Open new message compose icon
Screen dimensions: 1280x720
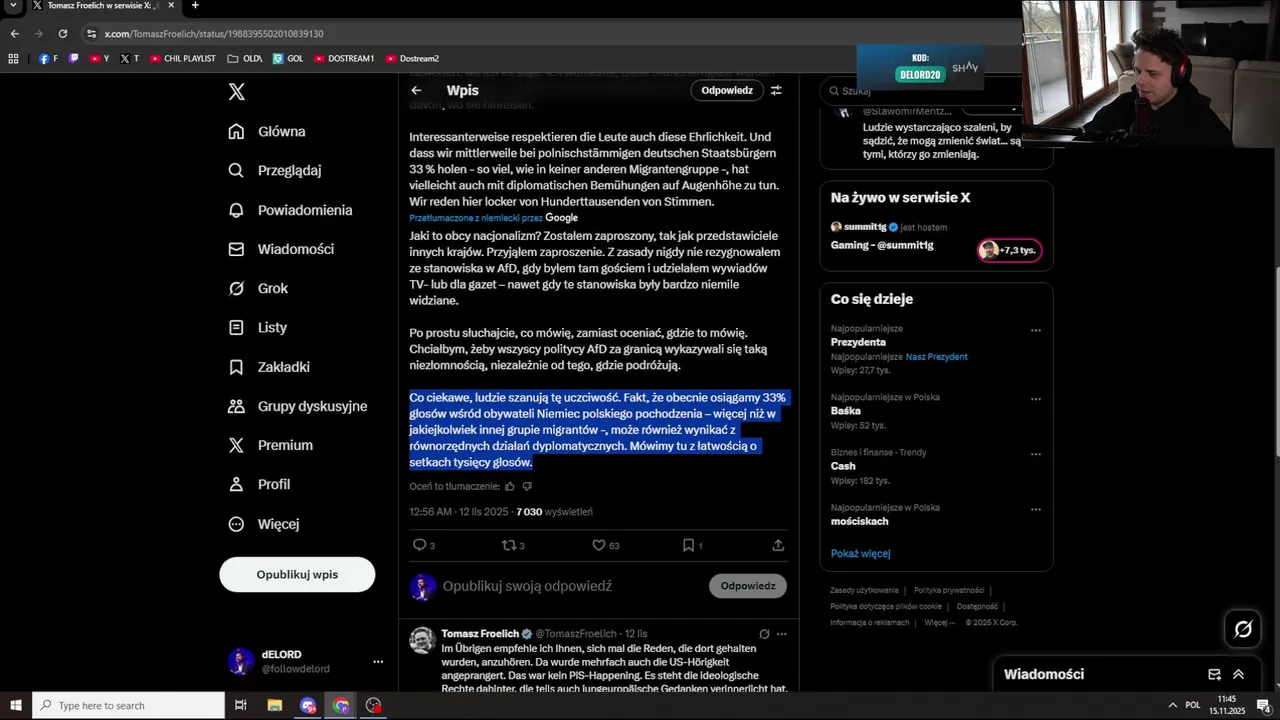[1214, 674]
